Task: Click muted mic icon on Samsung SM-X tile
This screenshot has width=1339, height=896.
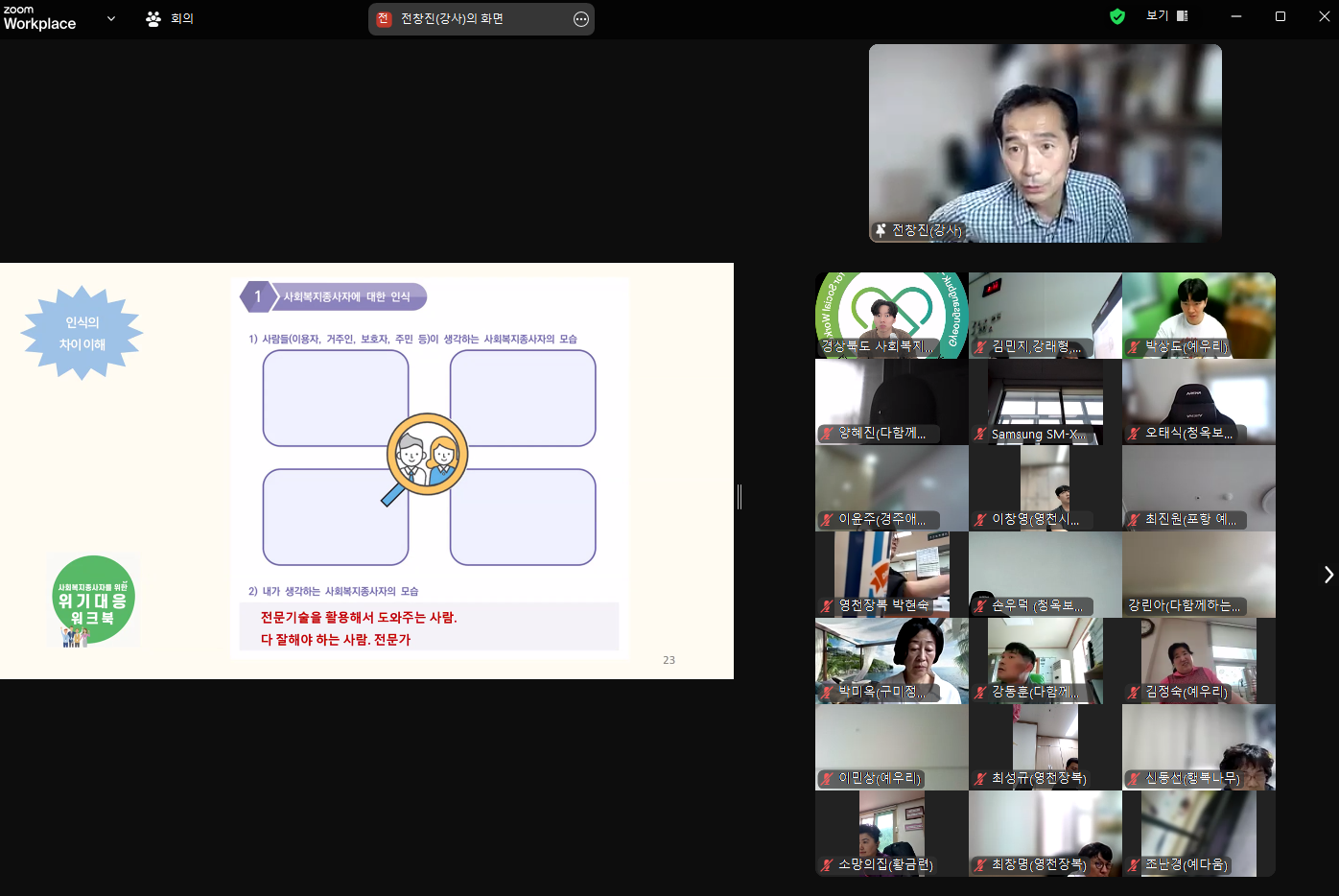Action: click(x=980, y=434)
